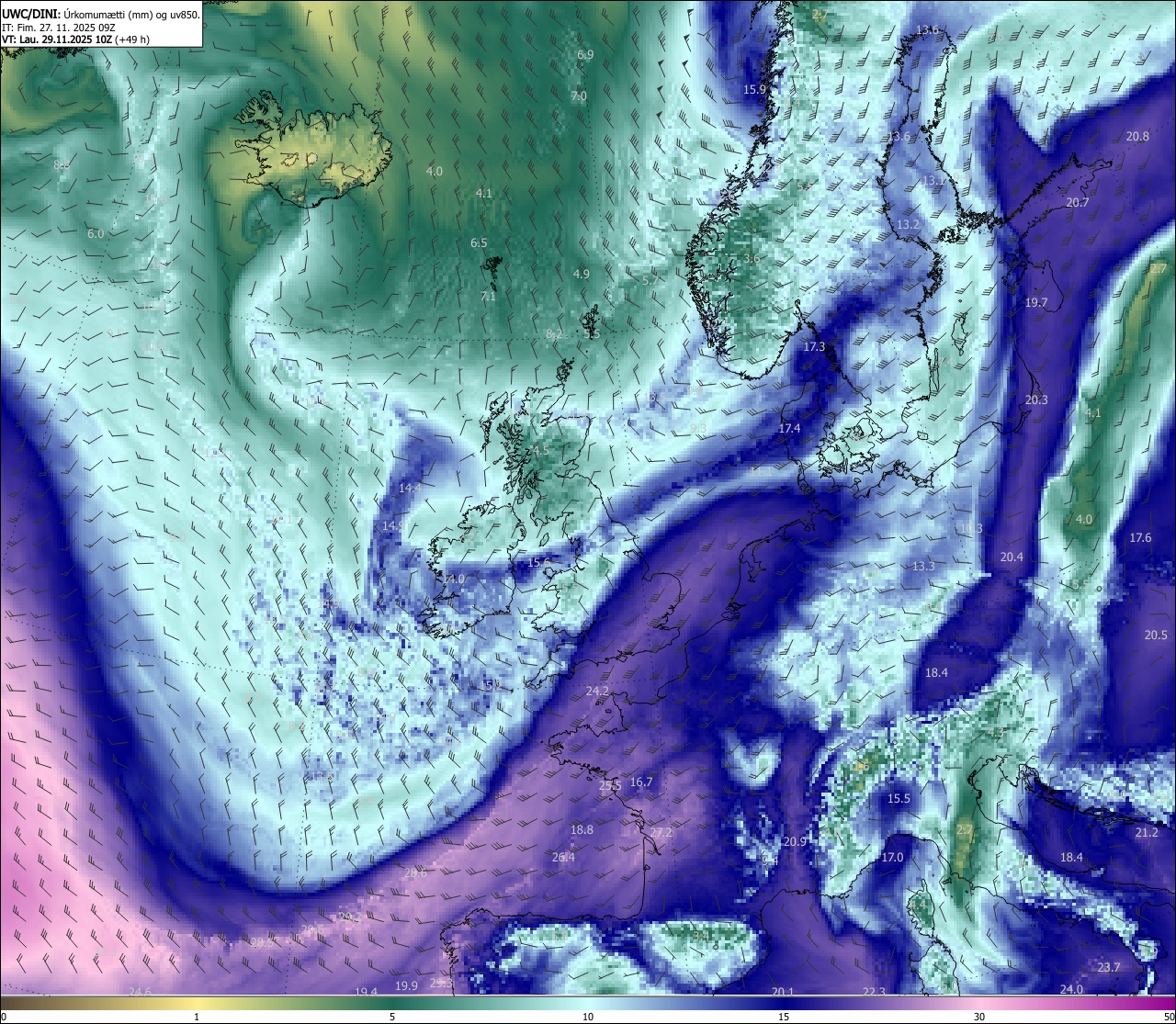Viewport: 1176px width, 1024px height.
Task: Click the 7.0 value label
Action: tap(578, 96)
